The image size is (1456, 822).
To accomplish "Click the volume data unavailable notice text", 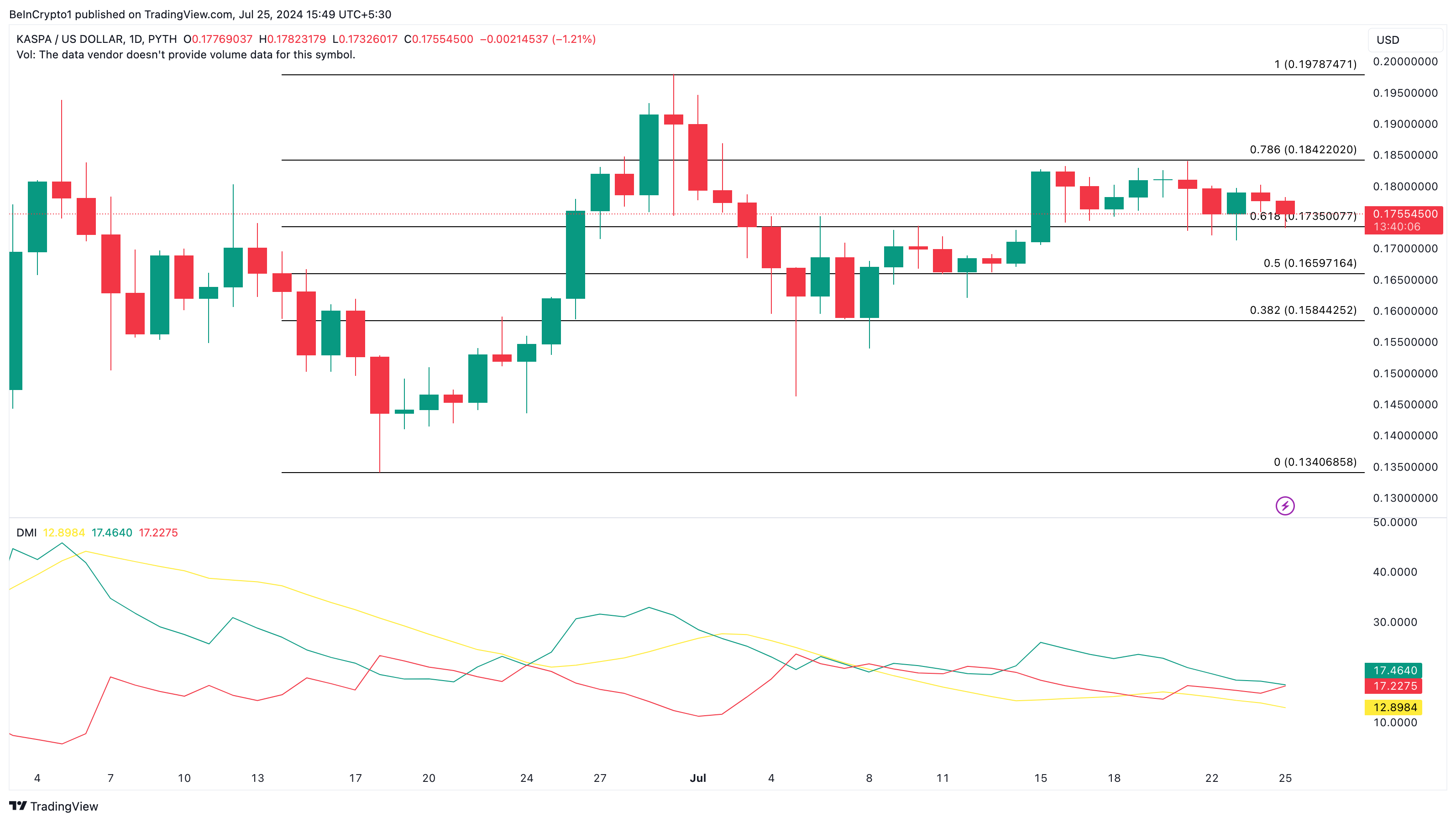I will click(x=185, y=55).
